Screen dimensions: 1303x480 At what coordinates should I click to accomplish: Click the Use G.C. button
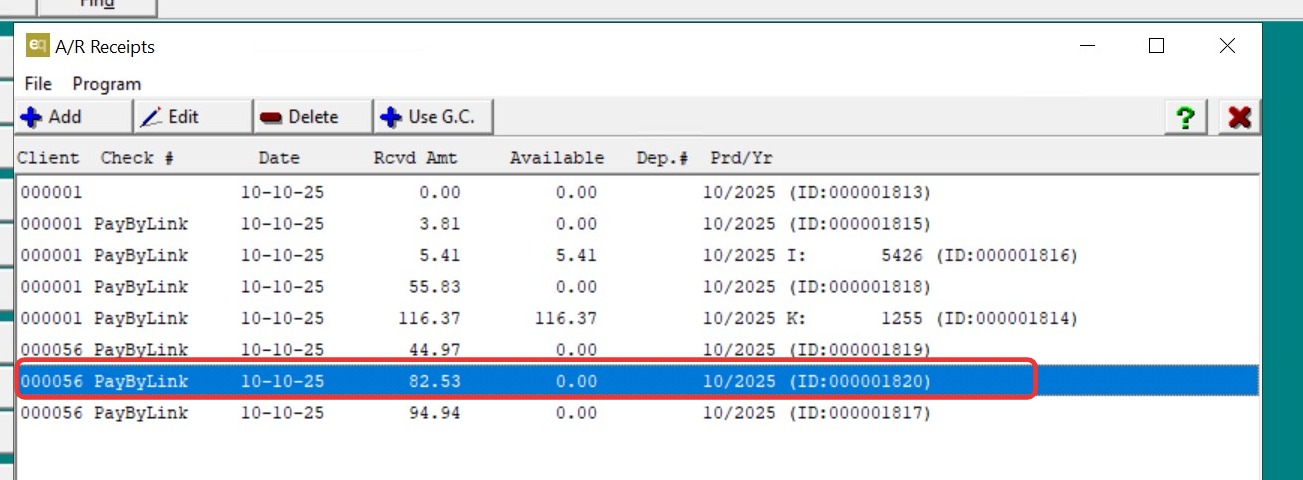tap(434, 117)
